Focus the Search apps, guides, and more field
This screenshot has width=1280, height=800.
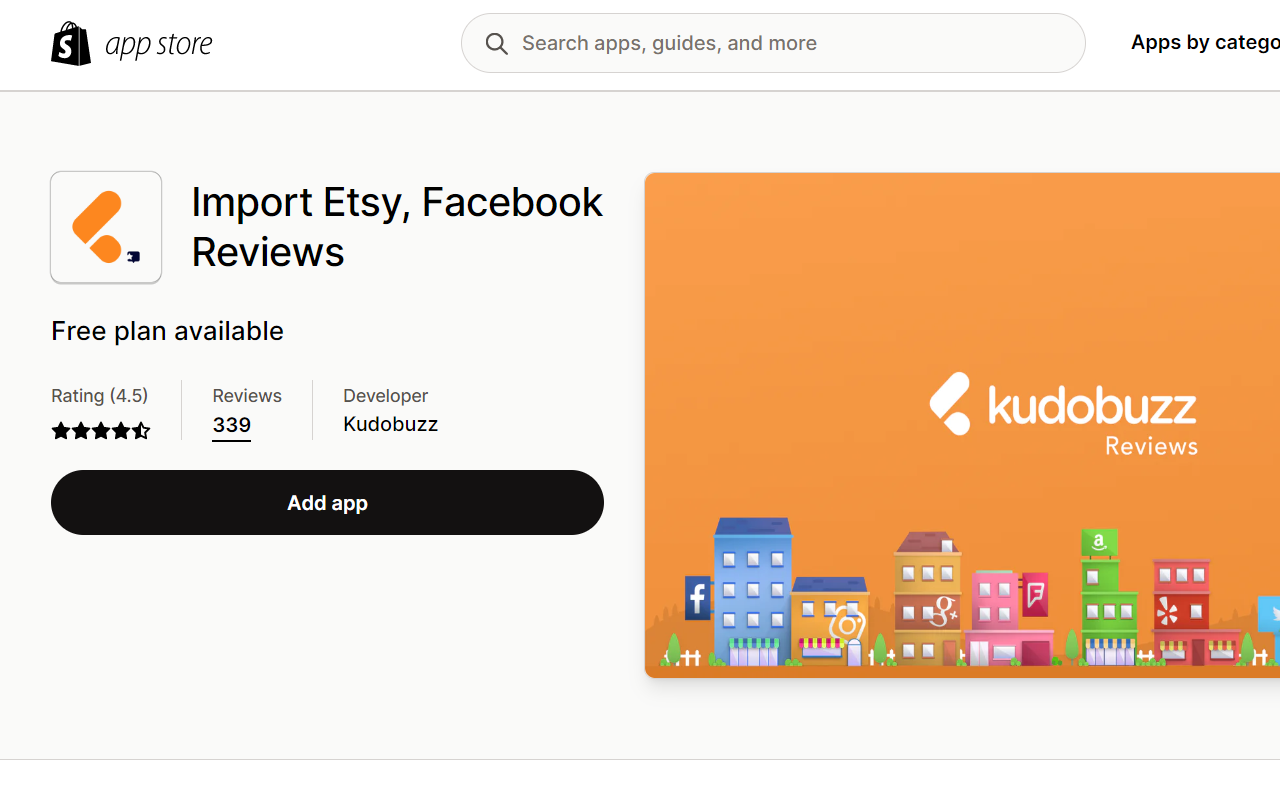[773, 43]
